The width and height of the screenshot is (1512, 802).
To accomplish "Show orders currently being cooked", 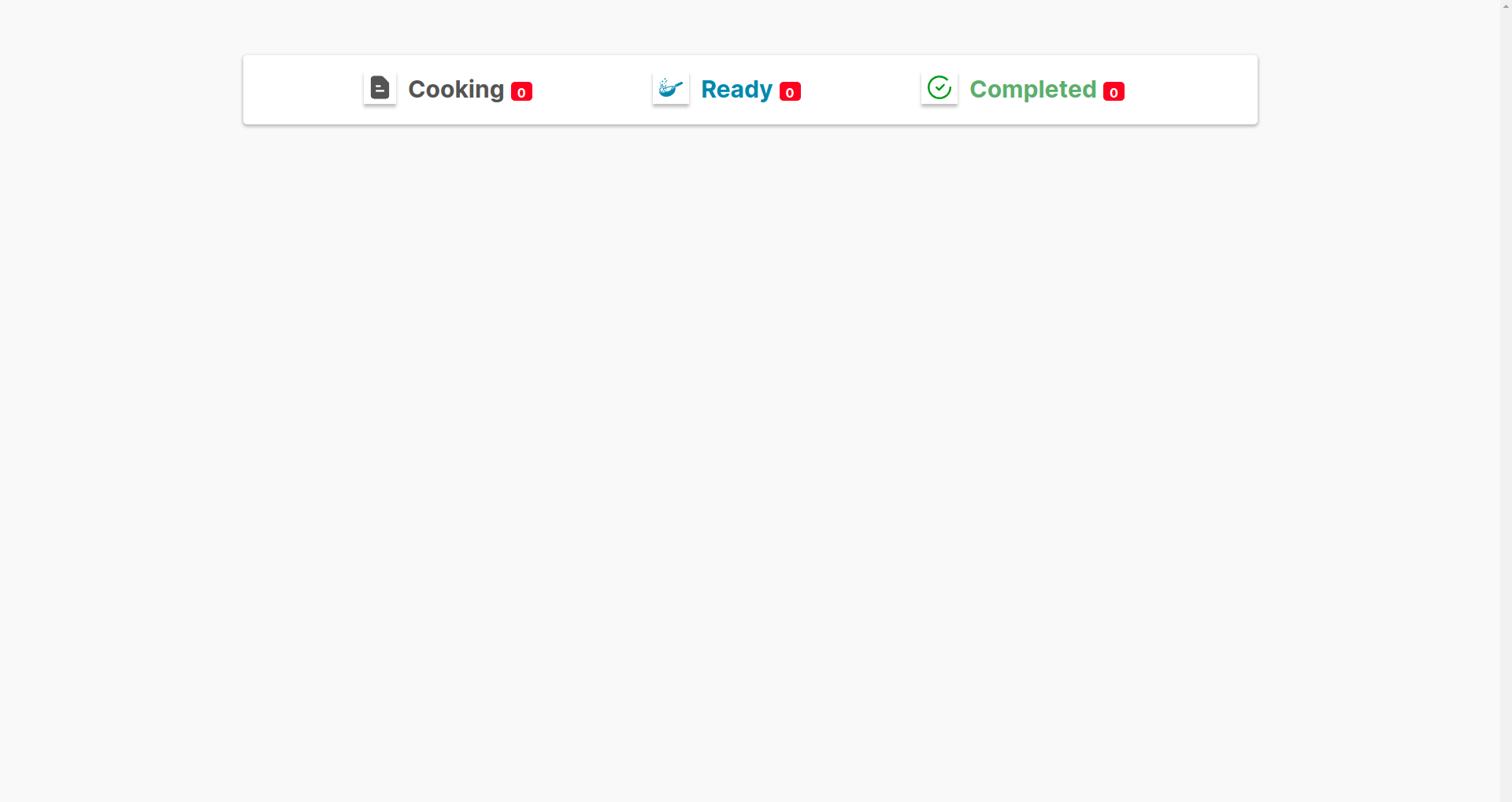I will [447, 89].
